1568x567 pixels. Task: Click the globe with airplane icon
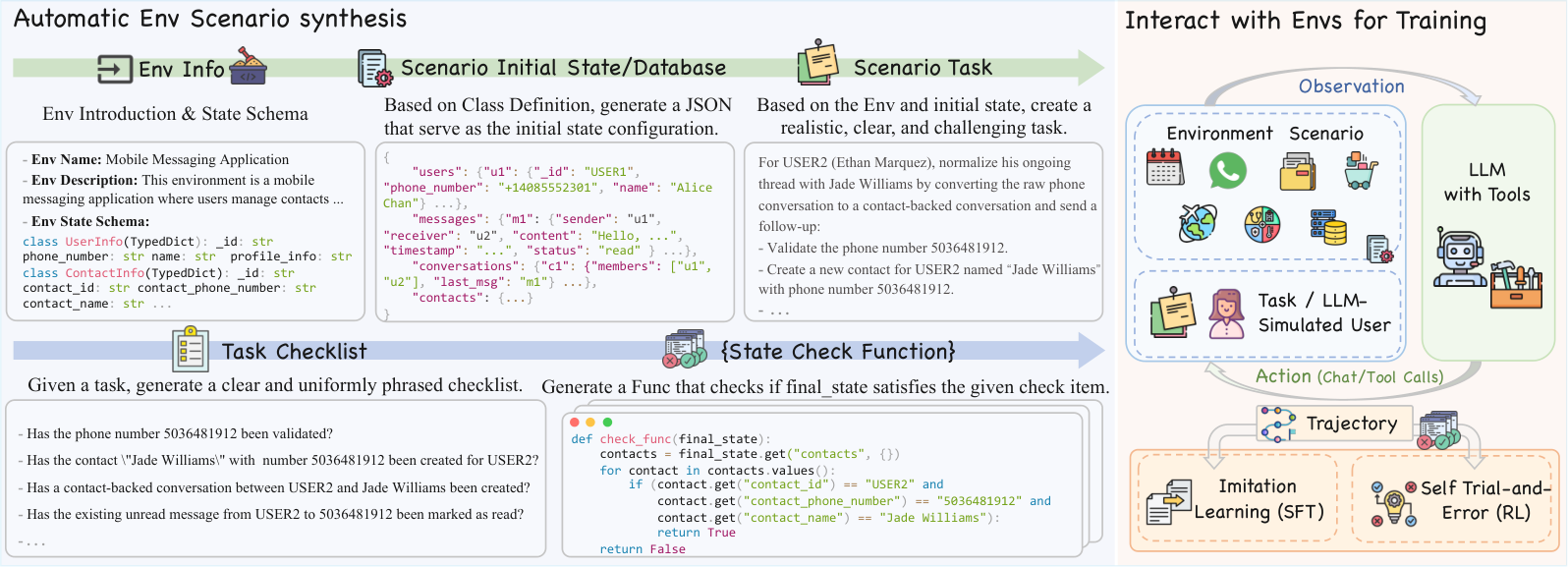(1198, 223)
